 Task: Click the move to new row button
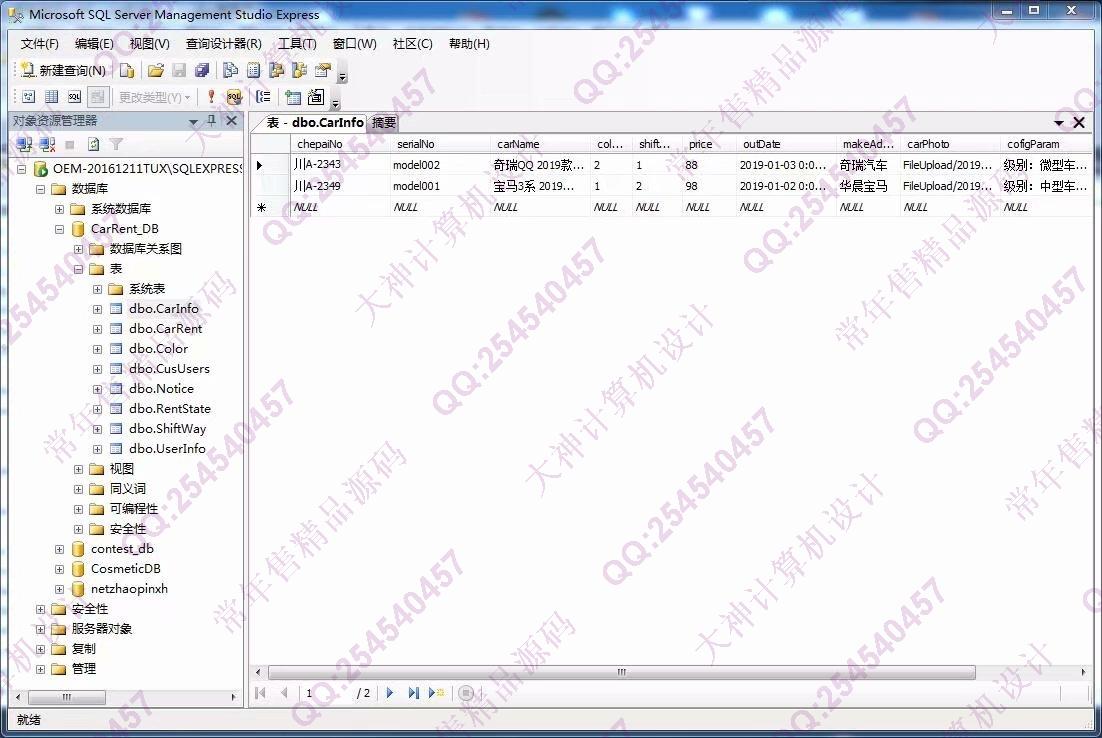click(x=436, y=693)
